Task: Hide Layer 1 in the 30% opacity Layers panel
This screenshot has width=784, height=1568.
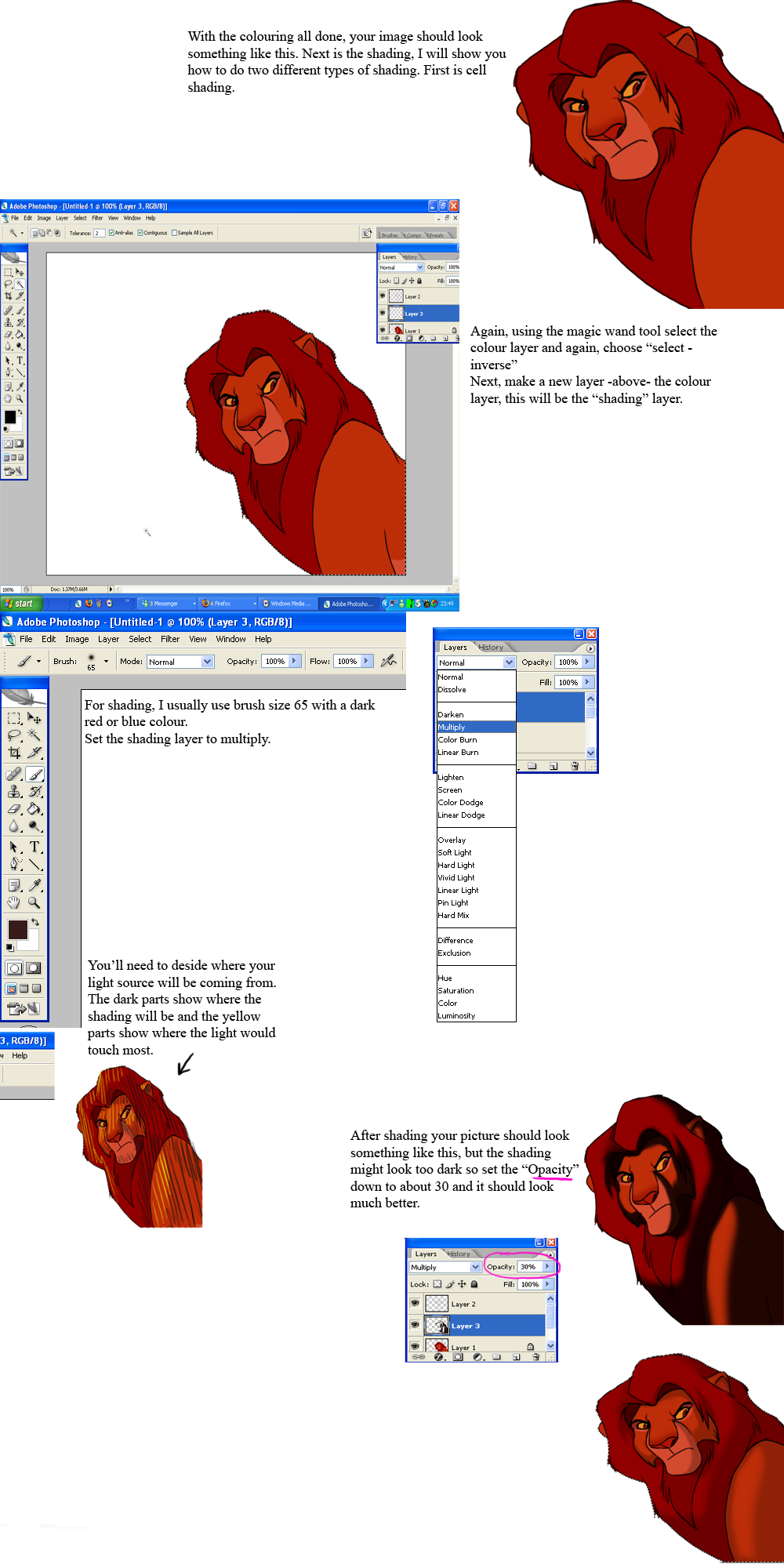Action: pos(415,1345)
